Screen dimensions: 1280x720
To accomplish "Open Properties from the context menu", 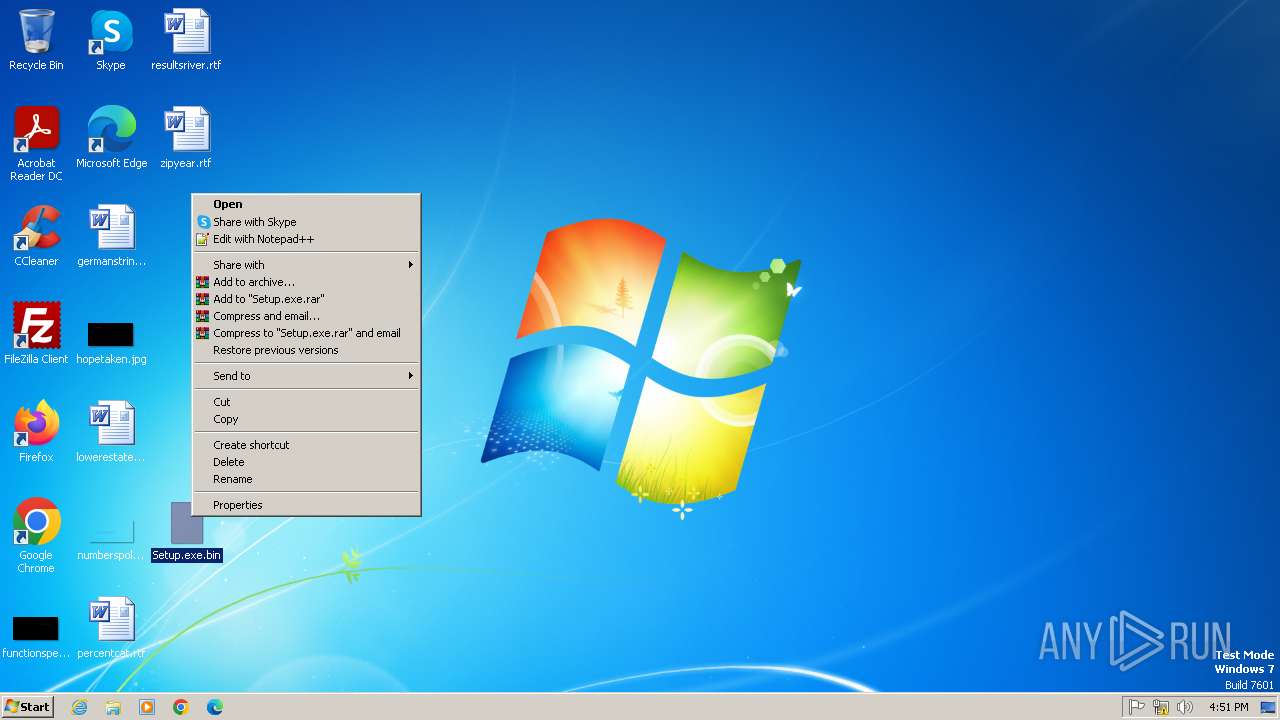I will pos(306,505).
